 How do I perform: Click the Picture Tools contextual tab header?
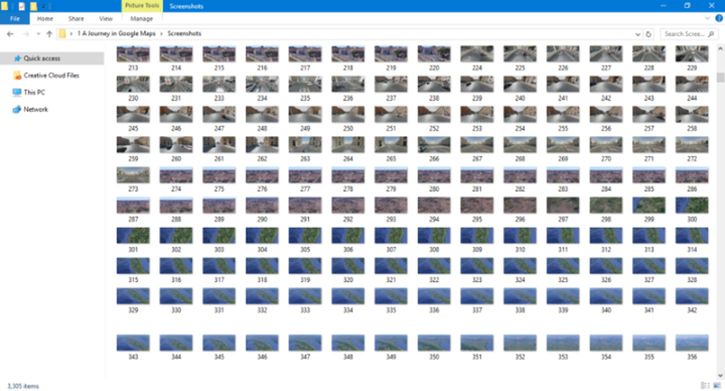pos(141,6)
